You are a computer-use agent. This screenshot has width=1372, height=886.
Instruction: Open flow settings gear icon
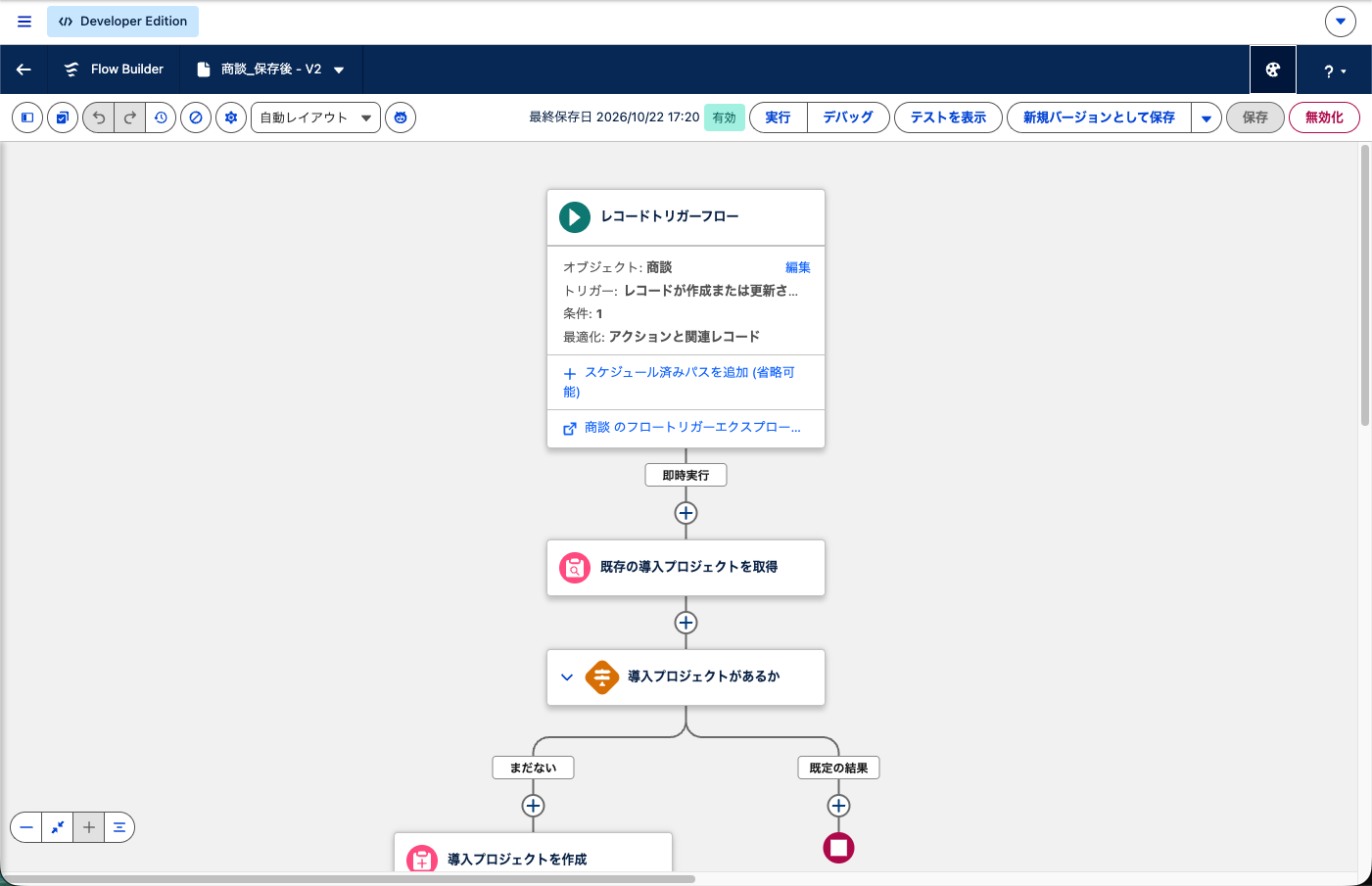tap(231, 117)
